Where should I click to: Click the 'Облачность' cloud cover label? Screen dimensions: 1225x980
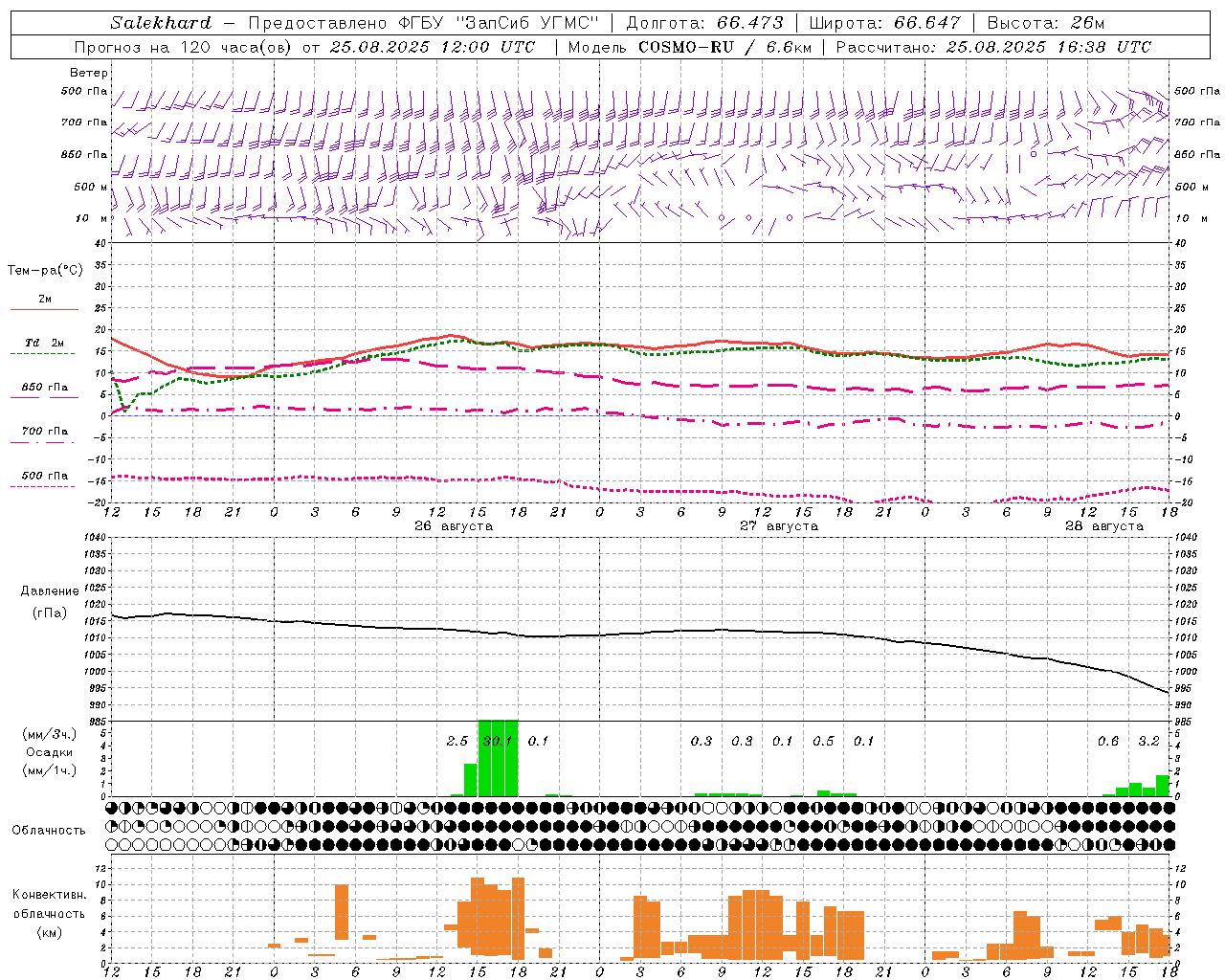(49, 831)
